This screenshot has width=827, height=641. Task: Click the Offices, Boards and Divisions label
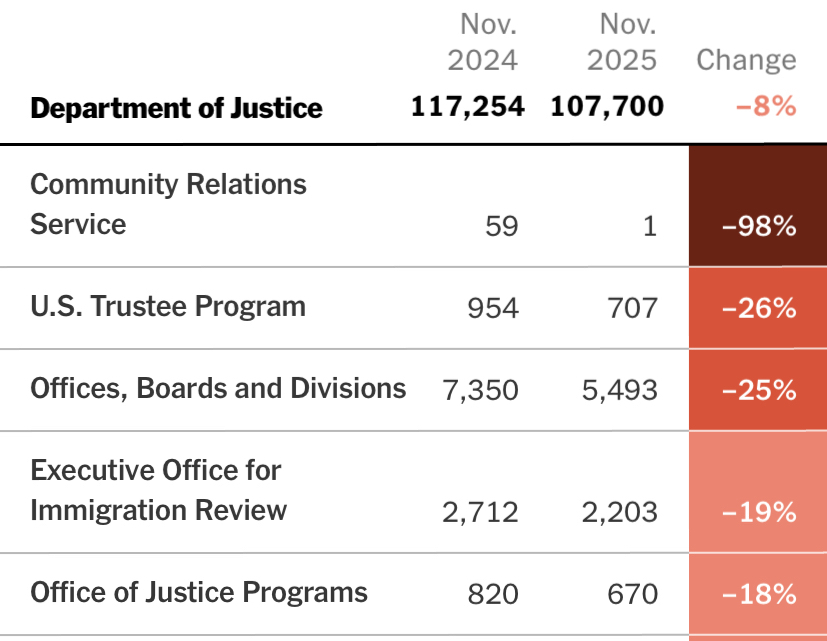click(218, 388)
